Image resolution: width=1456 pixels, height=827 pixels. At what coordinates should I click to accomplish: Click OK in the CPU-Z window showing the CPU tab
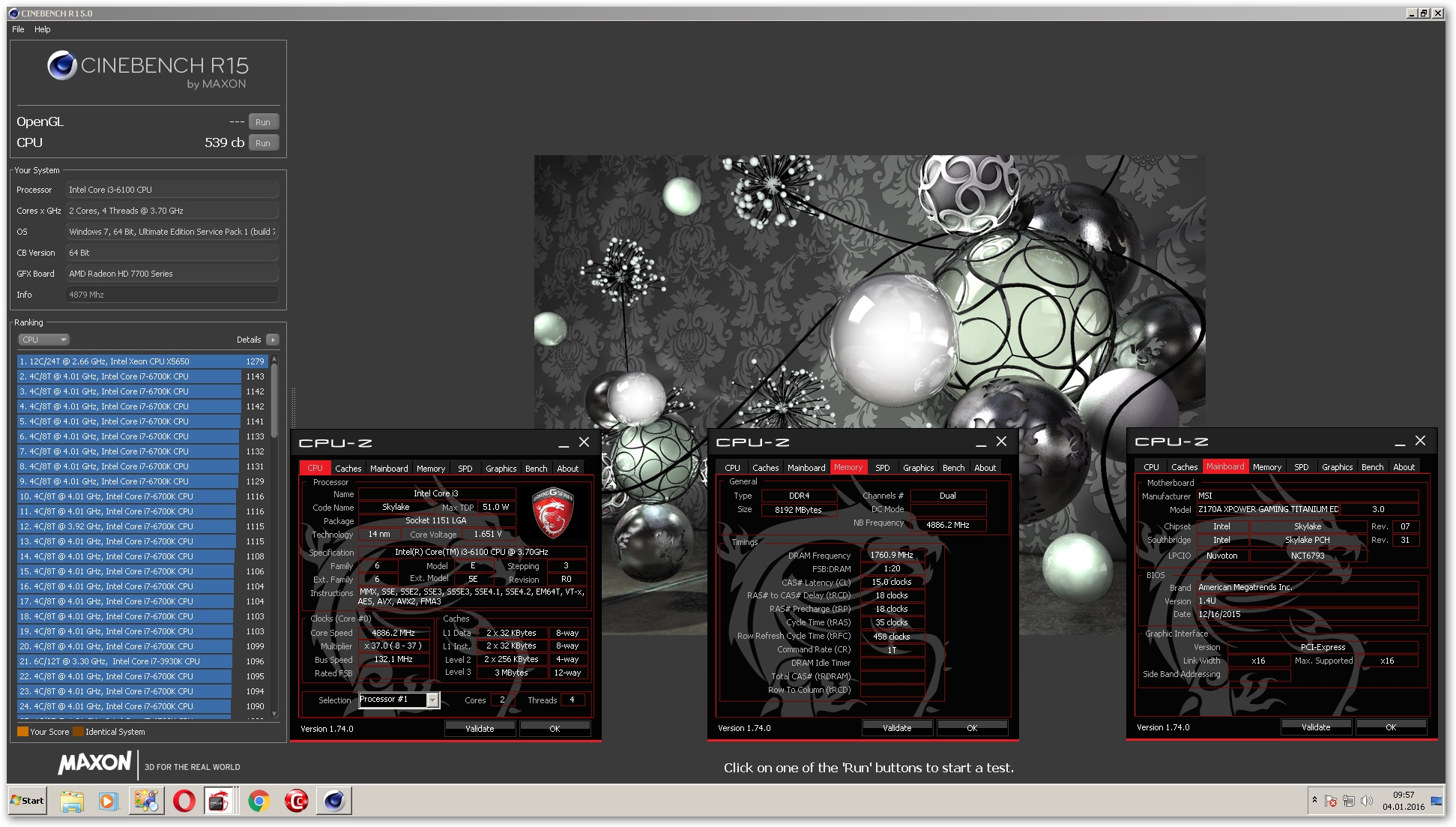pos(555,729)
